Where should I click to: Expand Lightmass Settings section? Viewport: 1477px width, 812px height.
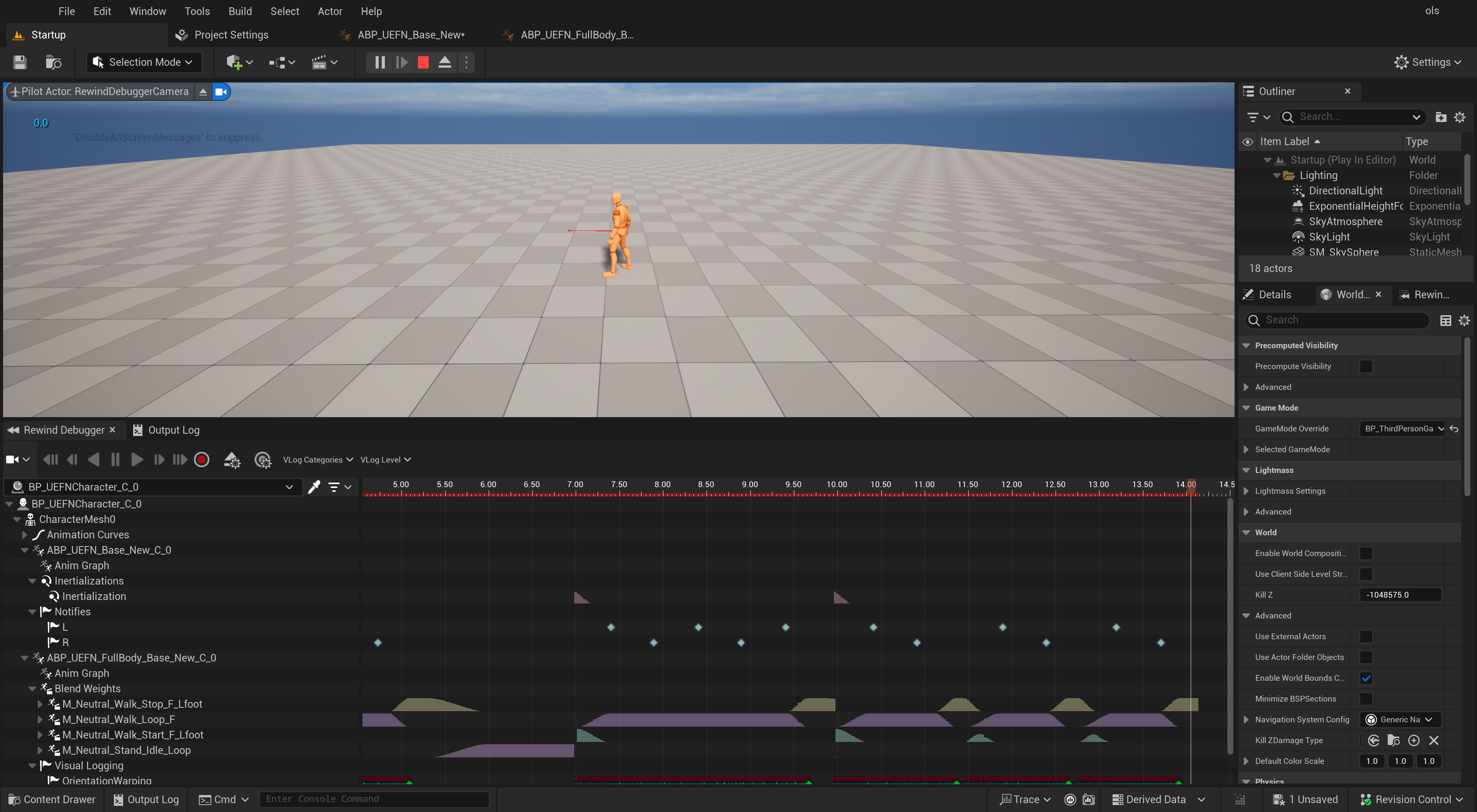click(1246, 491)
